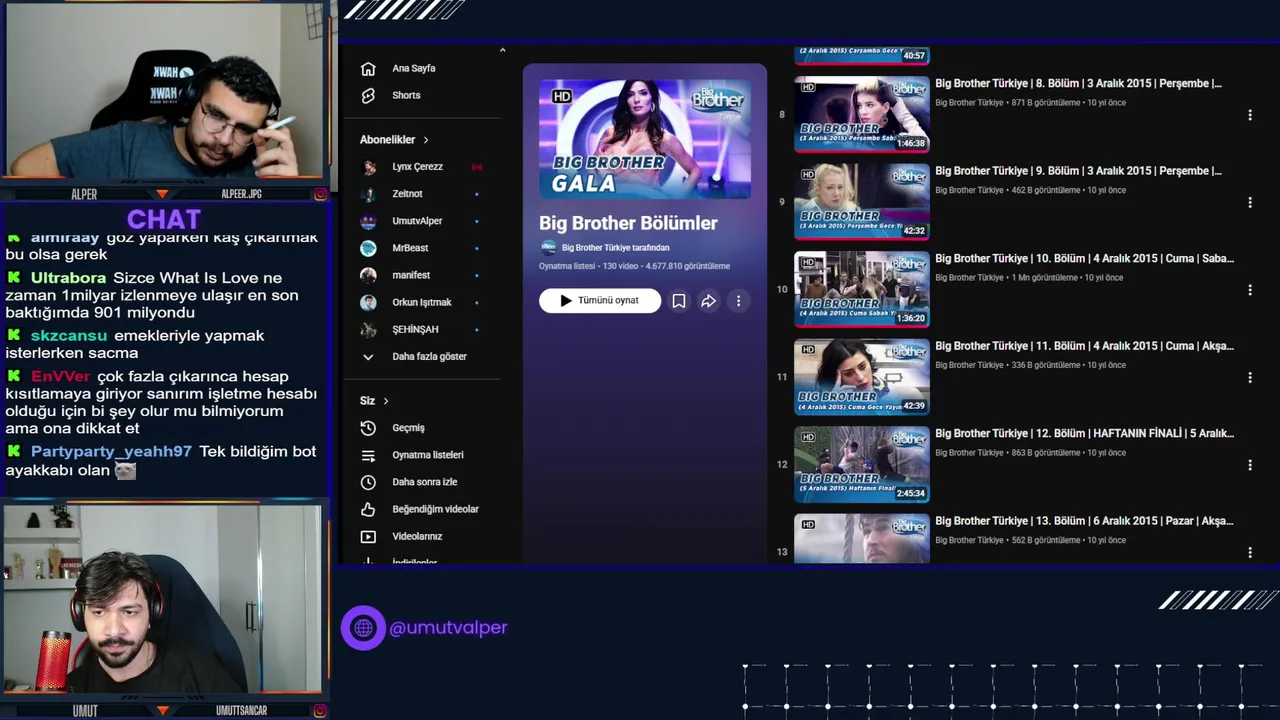Open the 12. Bölüm thumbnail 2:45:34
The image size is (1280, 720).
pos(862,464)
